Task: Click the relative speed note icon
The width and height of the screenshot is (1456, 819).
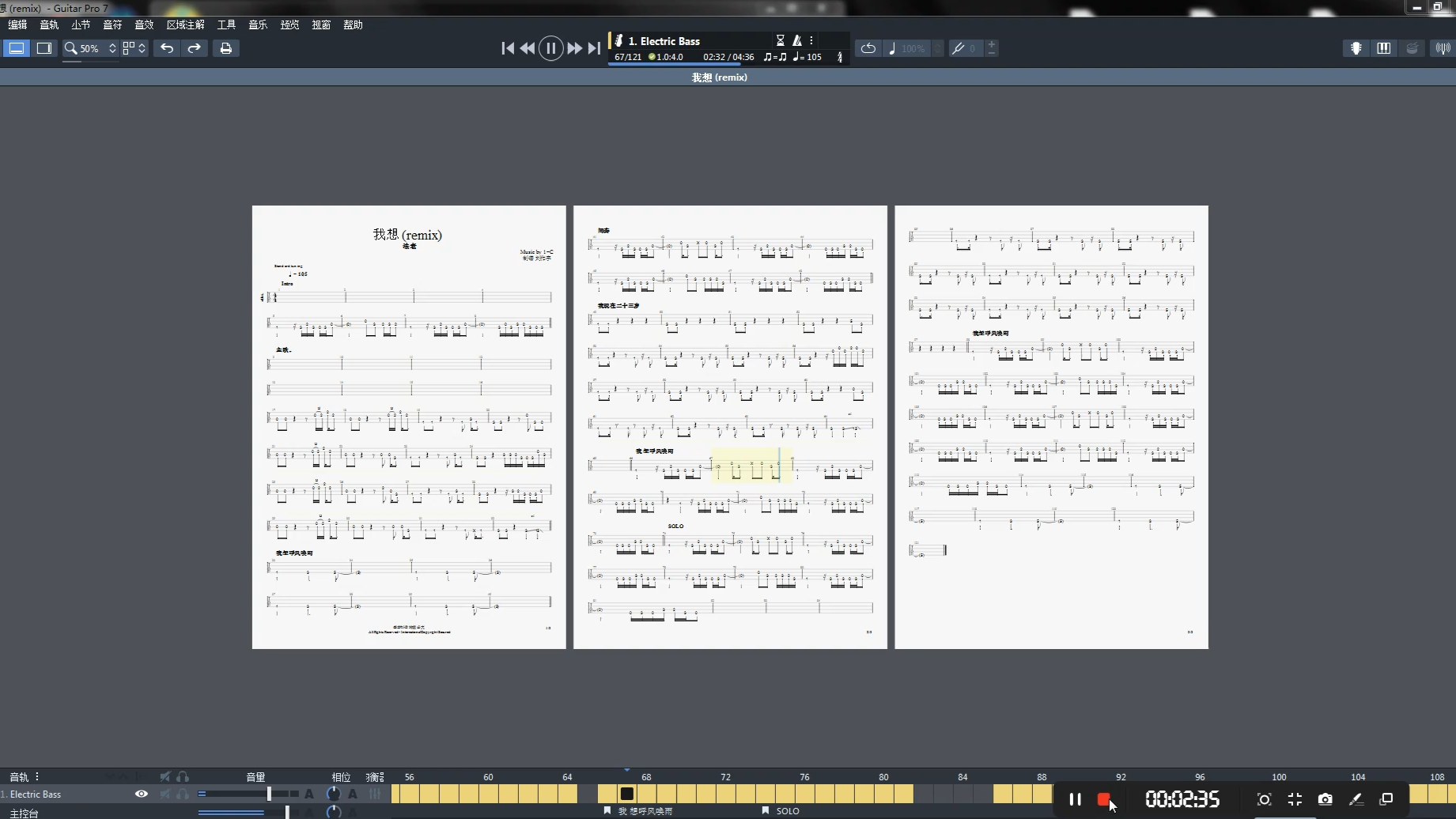Action: (x=892, y=48)
